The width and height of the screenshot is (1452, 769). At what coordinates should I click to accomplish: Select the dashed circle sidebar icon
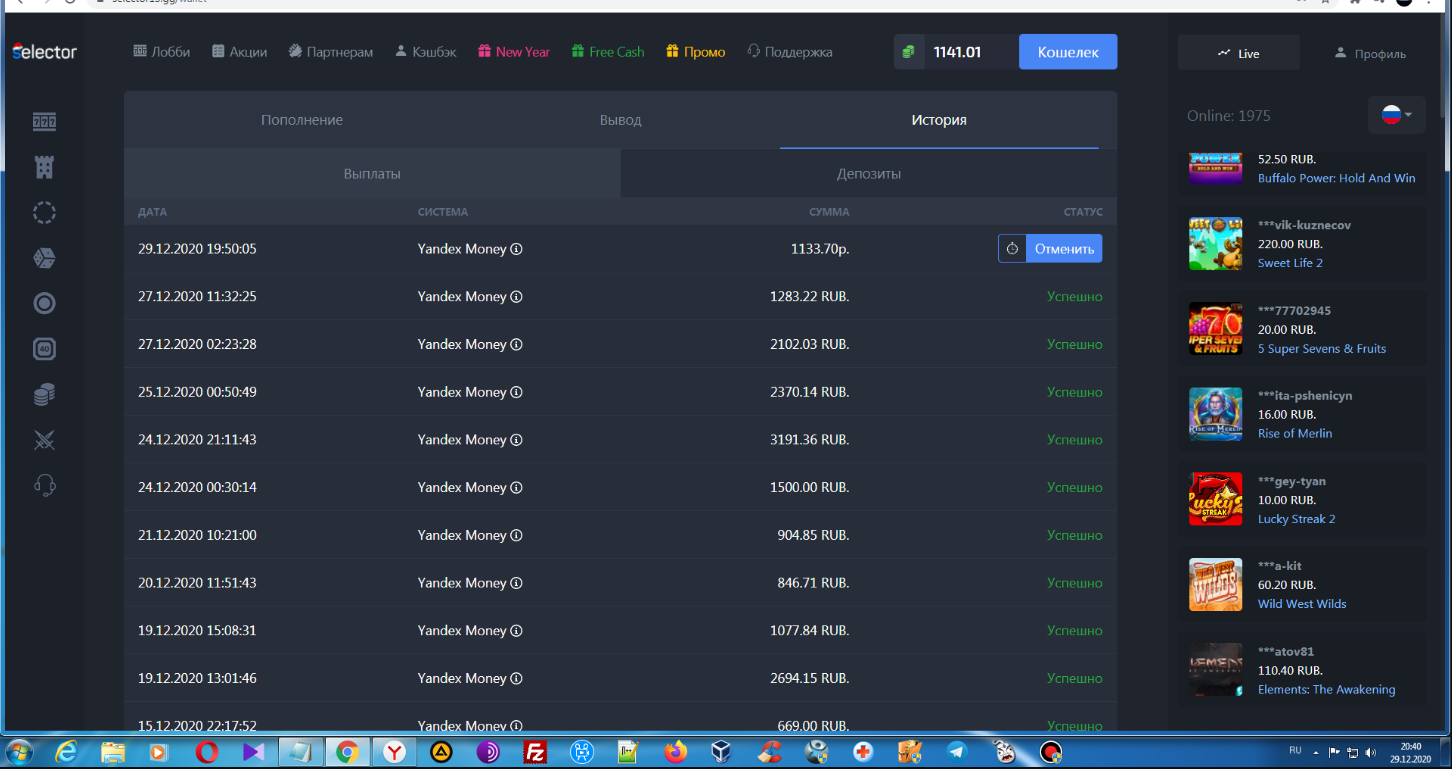pos(44,213)
